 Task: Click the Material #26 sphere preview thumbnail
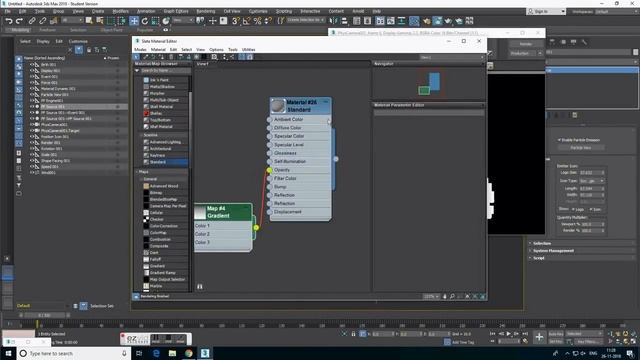(278, 106)
